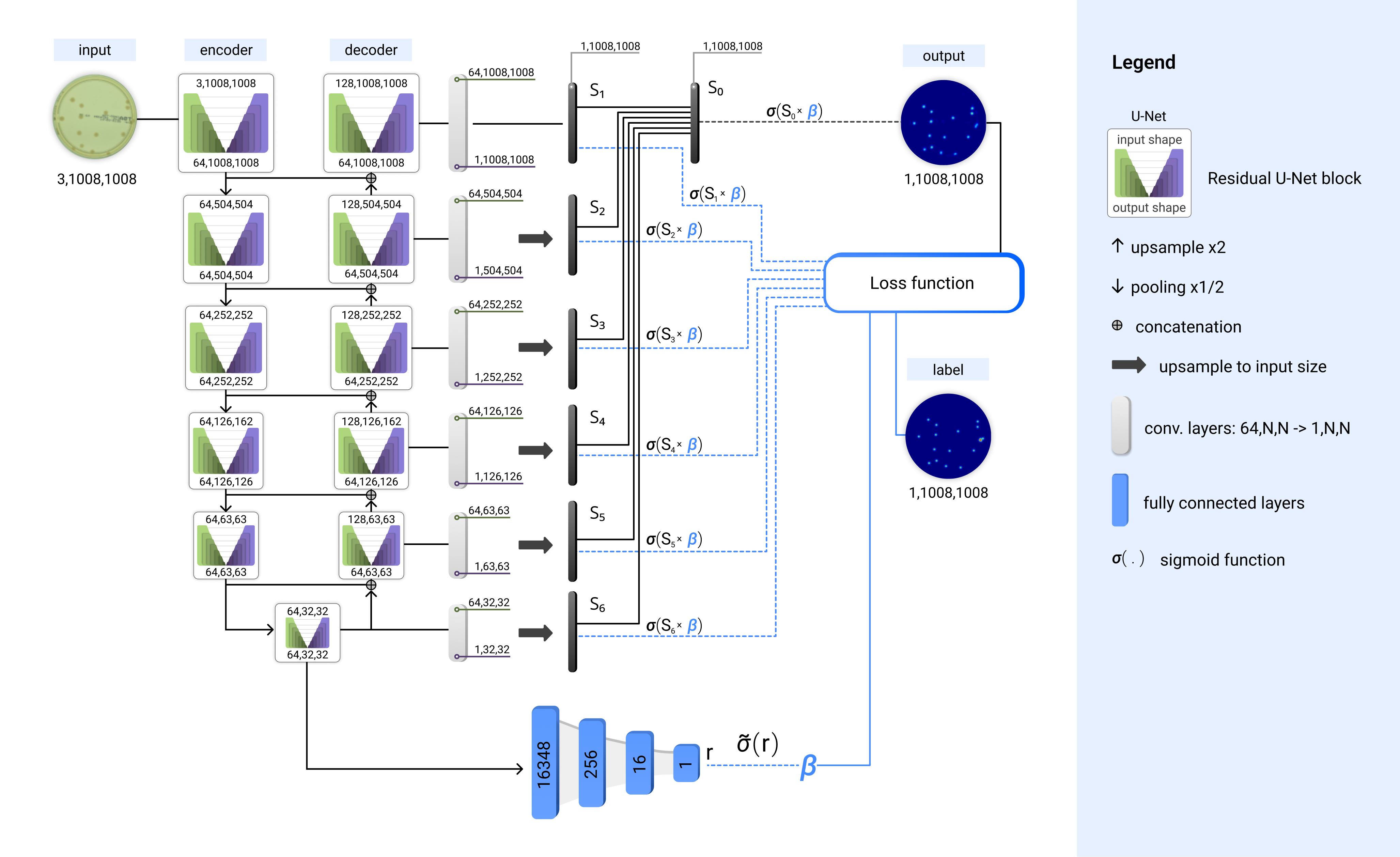
Task: Select the encoder U-Net block 64,126,162
Action: pyautogui.click(x=226, y=451)
